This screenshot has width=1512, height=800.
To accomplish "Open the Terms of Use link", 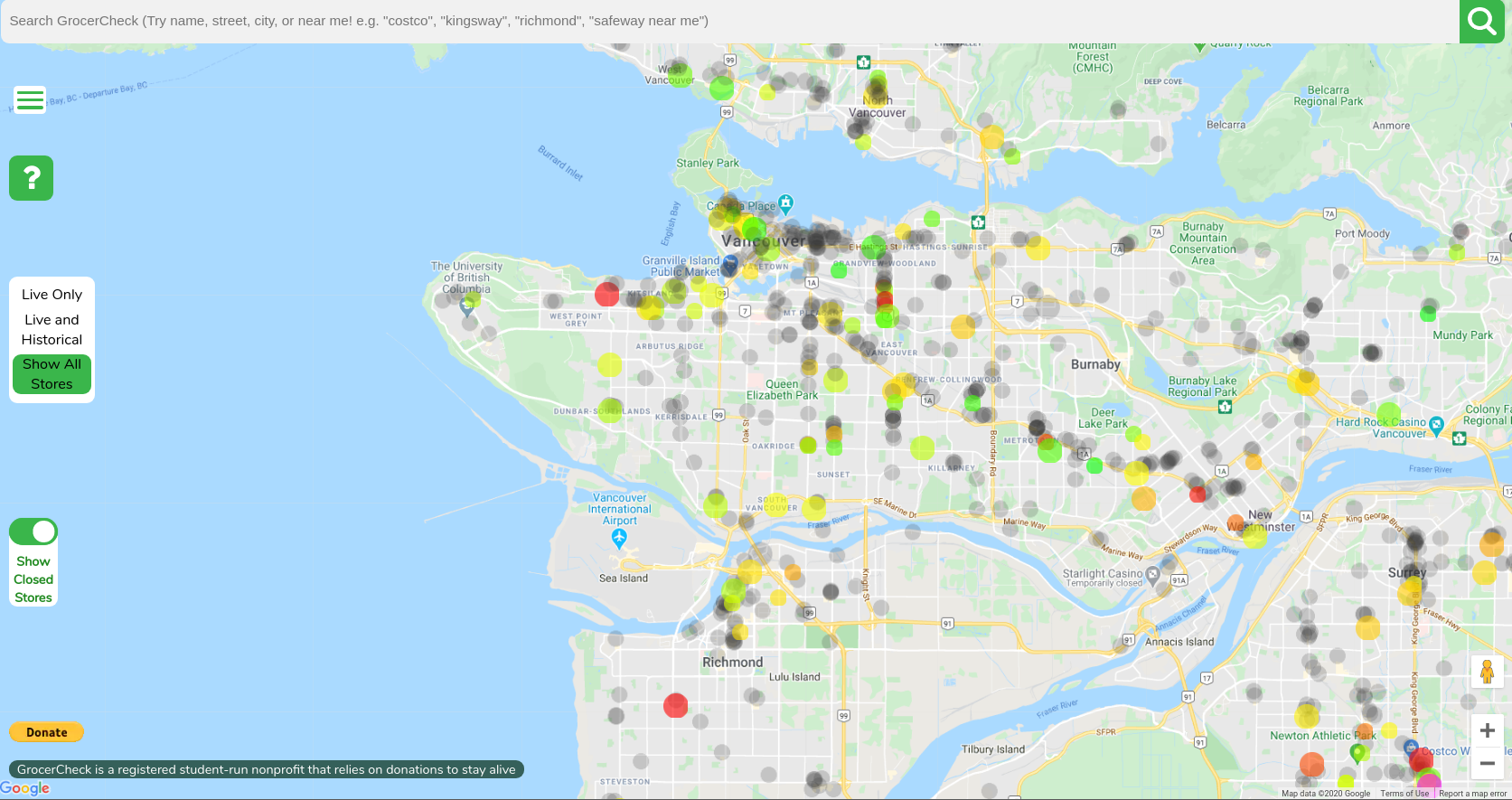I will click(x=1404, y=794).
